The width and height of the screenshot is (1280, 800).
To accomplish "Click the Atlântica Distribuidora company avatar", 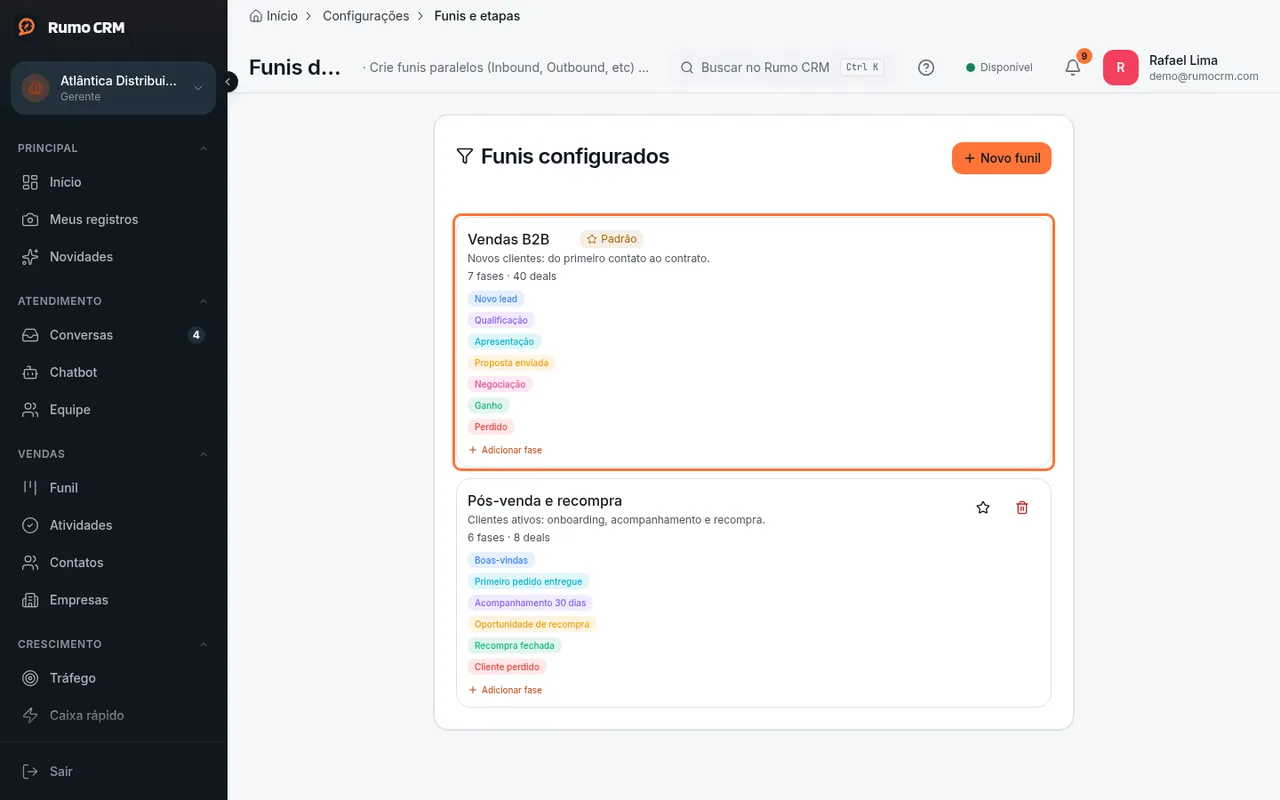I will (36, 88).
